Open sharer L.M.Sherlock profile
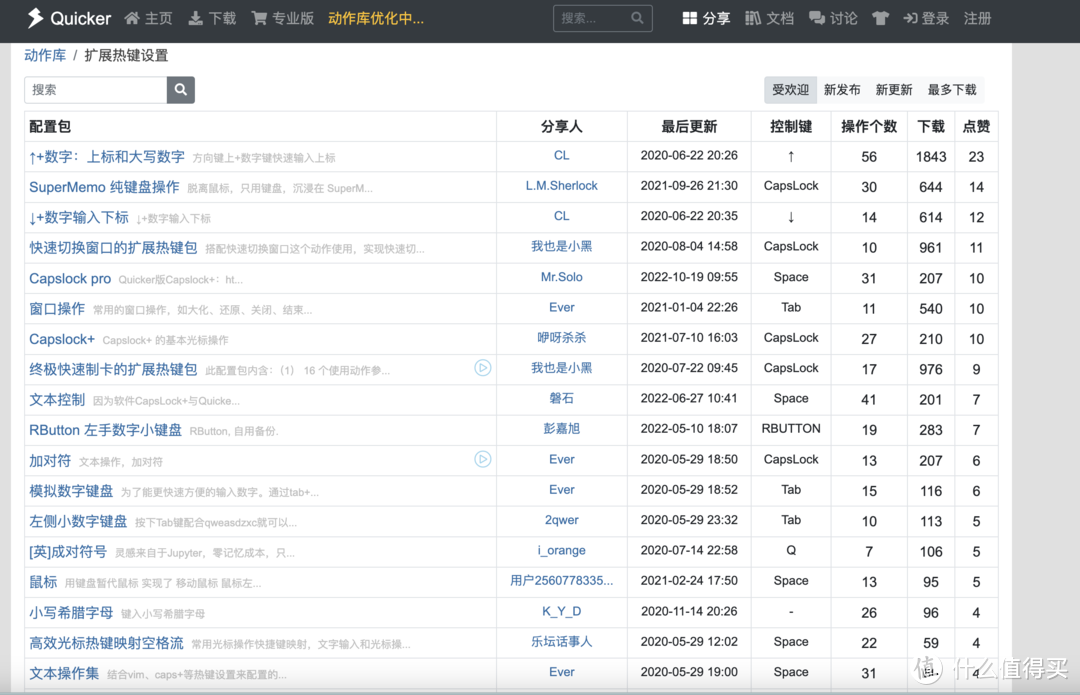 tap(561, 186)
